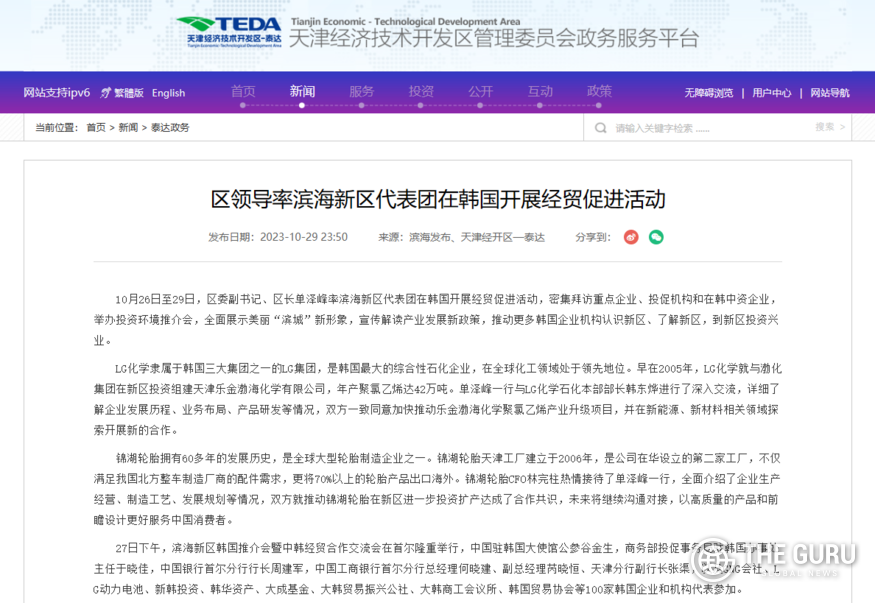Share article to WeChat
875x603 pixels.
(x=656, y=237)
